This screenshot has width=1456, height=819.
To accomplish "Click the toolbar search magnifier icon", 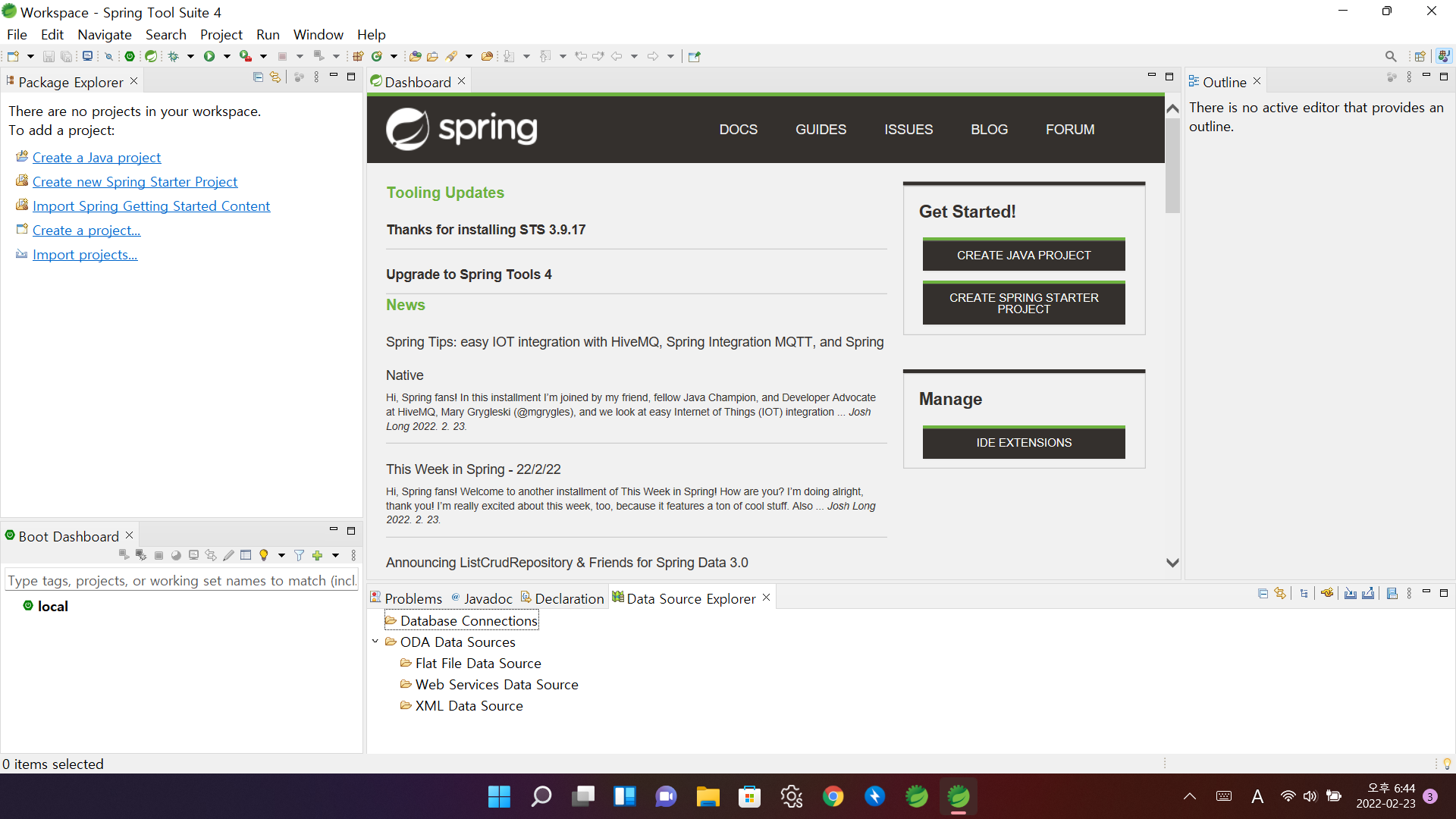I will (x=1390, y=56).
